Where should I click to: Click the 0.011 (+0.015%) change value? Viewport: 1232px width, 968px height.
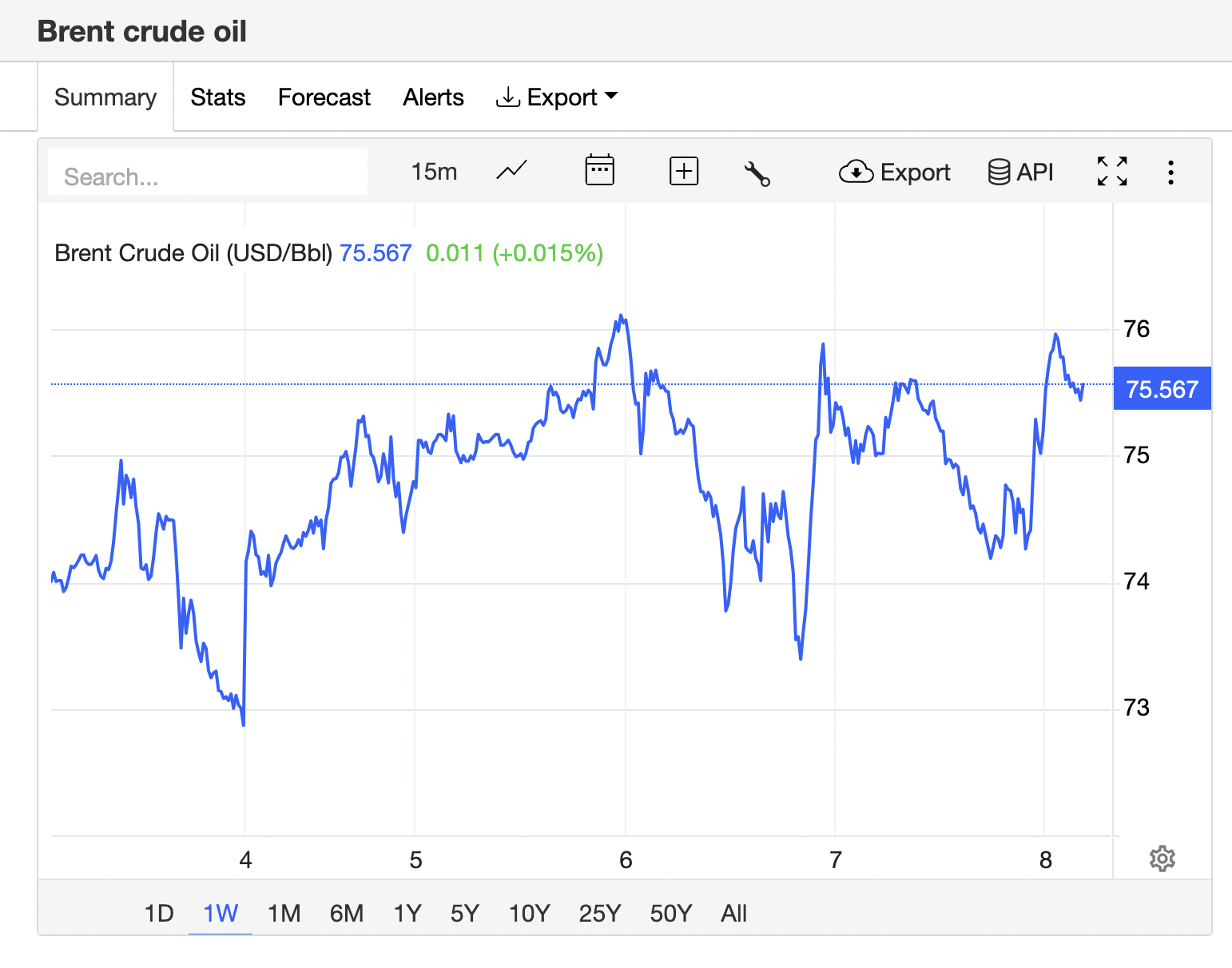point(515,253)
